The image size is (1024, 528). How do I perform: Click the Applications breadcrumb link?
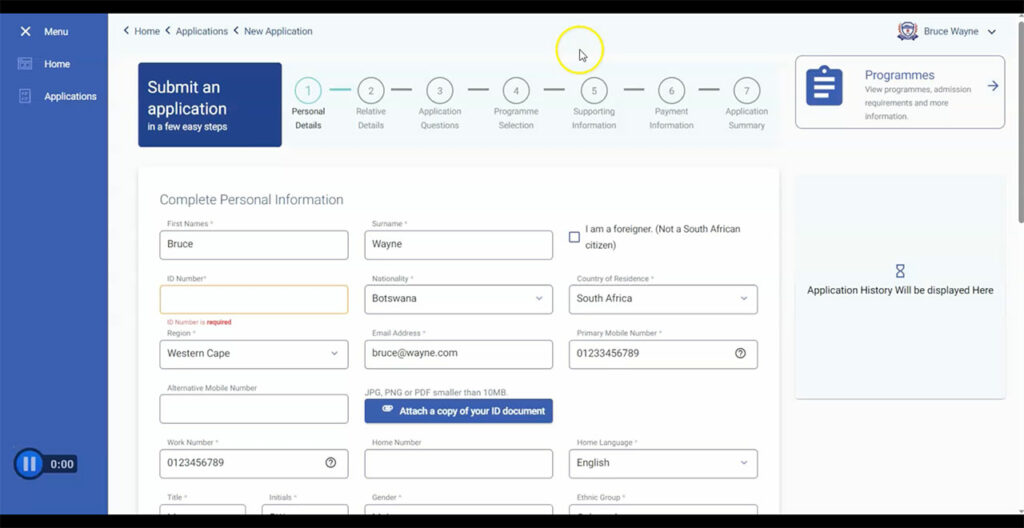pos(201,31)
